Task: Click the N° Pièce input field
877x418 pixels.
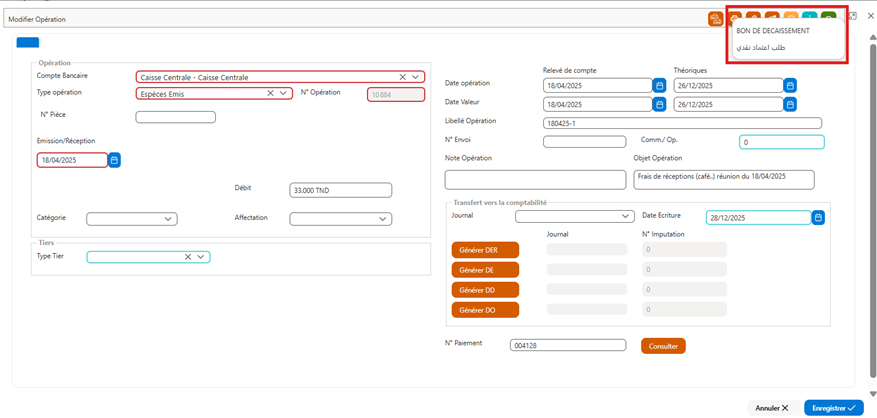Action: coord(176,117)
